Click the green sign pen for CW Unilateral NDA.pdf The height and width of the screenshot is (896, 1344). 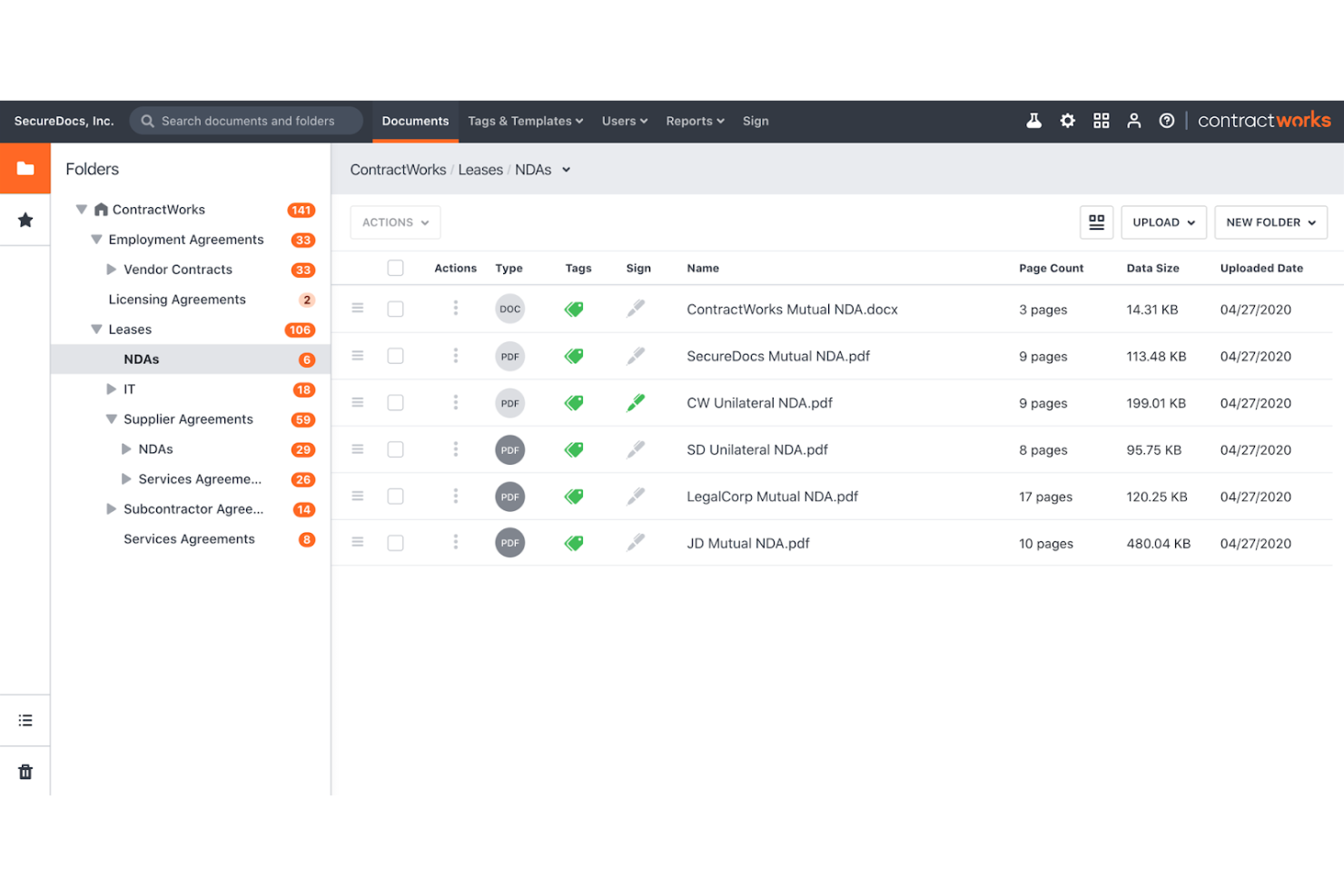point(636,403)
